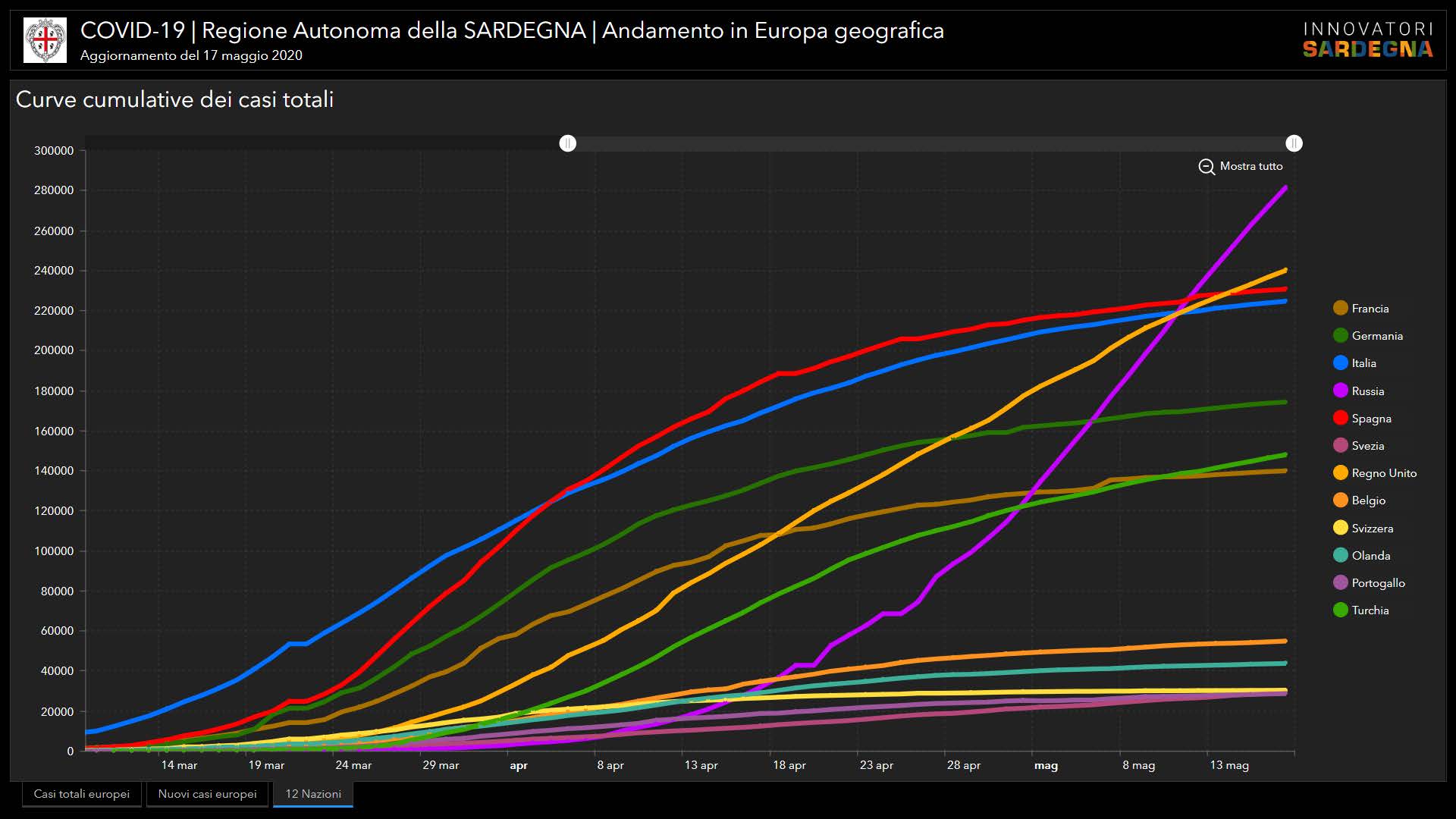The height and width of the screenshot is (819, 1456).
Task: Click the Turchia legend label
Action: click(x=1370, y=610)
